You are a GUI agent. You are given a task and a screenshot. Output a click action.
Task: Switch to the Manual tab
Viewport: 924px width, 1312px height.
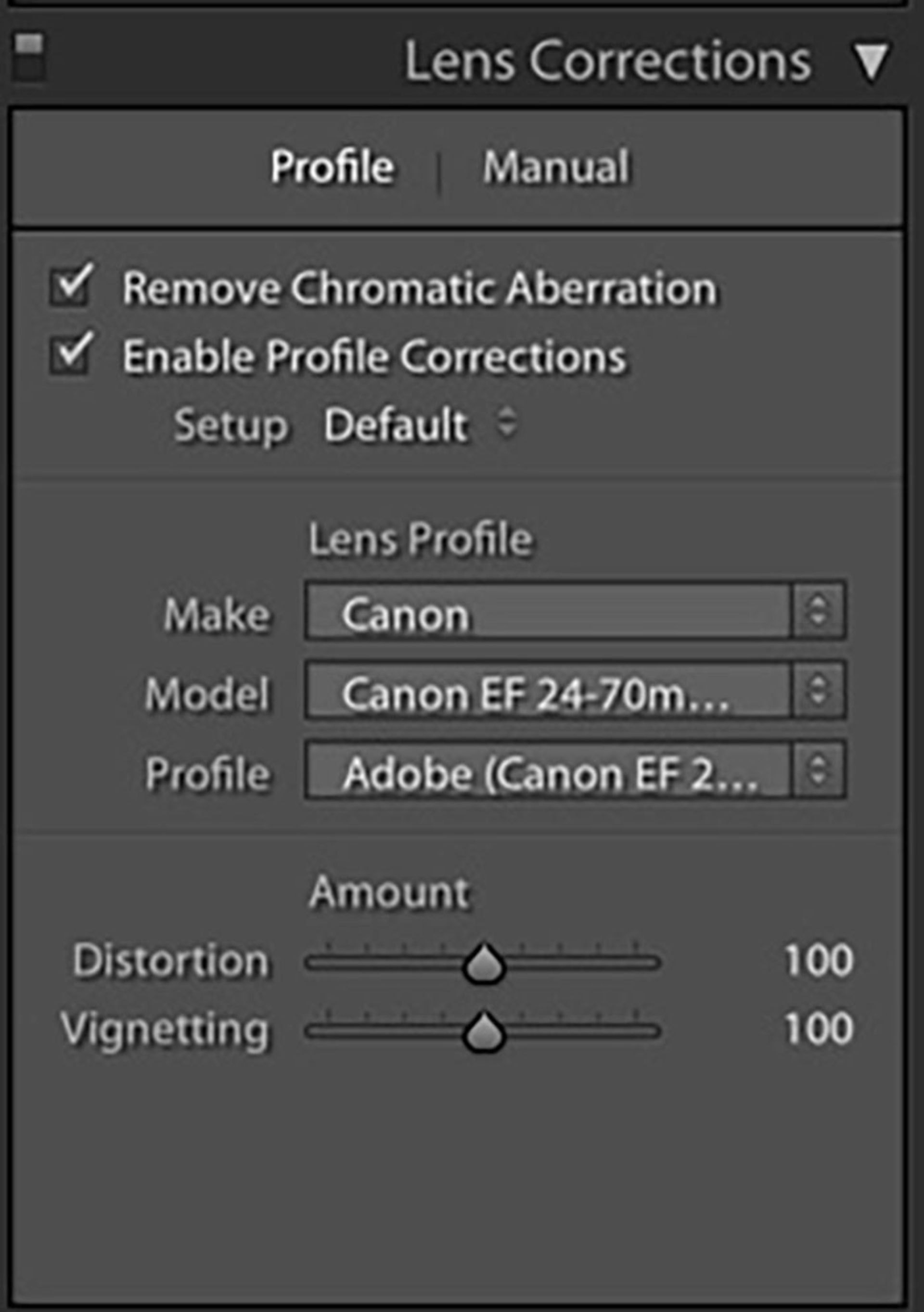[x=556, y=167]
